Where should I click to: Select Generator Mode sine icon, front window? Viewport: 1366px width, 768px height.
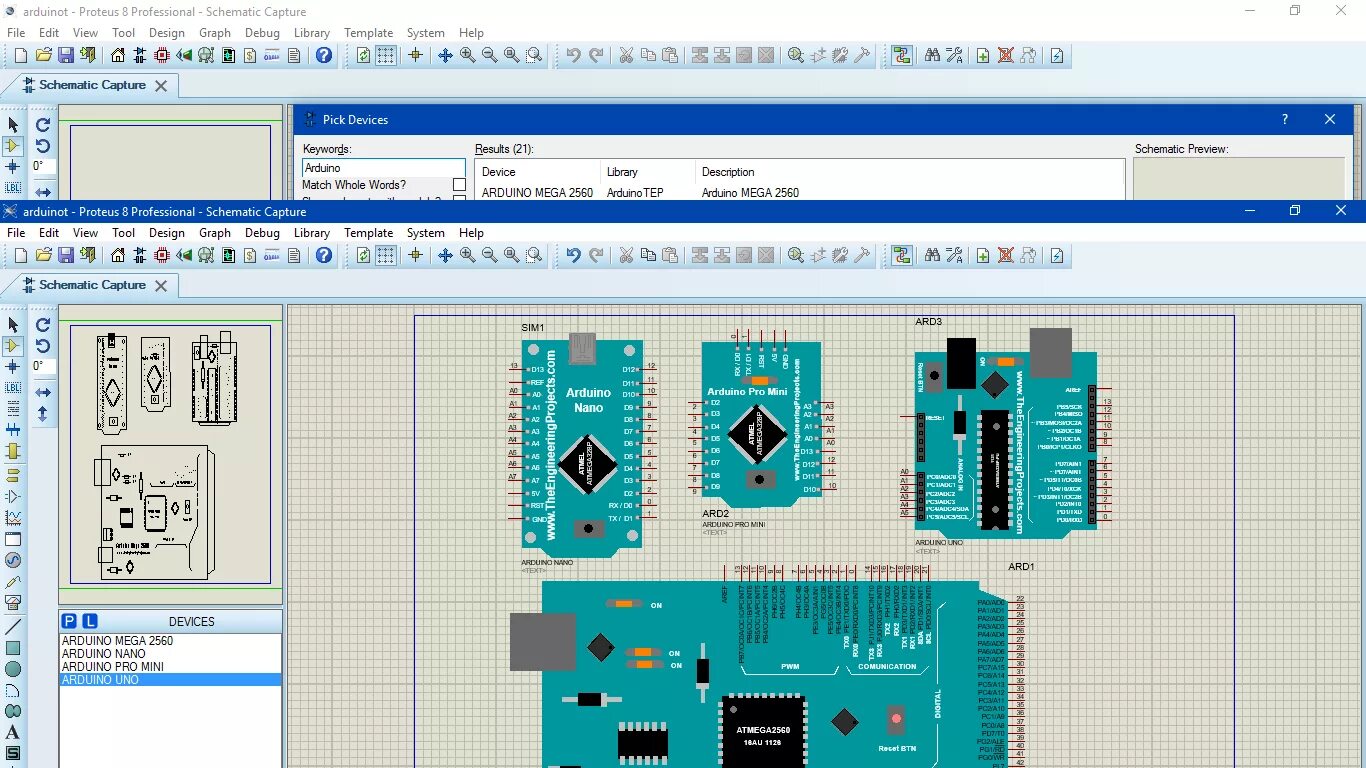[13, 561]
